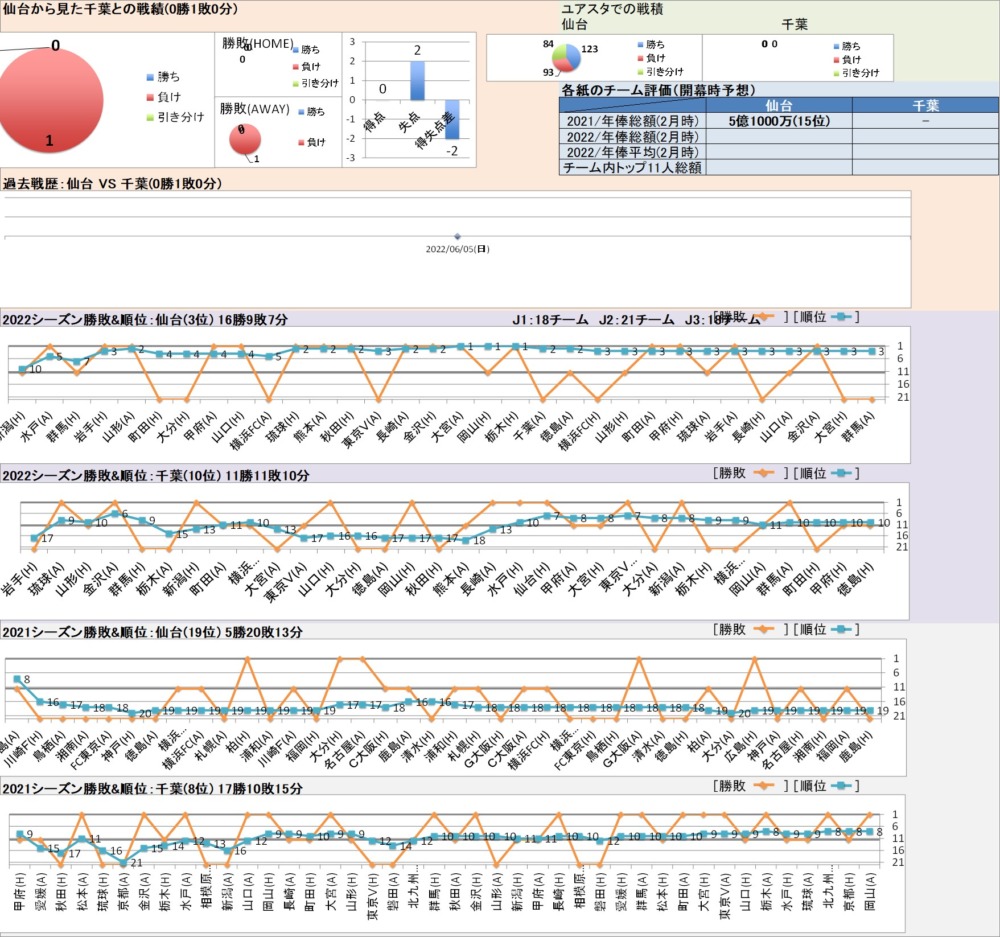
Task: Select the cell showing 5億1000万(15位)
Action: coord(779,120)
